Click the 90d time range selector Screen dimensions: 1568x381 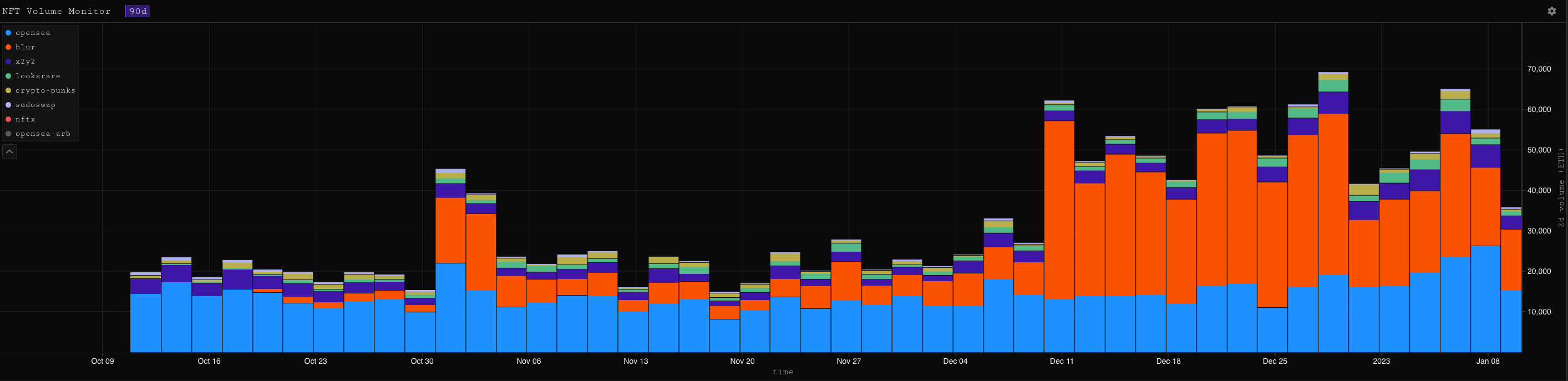coord(138,11)
